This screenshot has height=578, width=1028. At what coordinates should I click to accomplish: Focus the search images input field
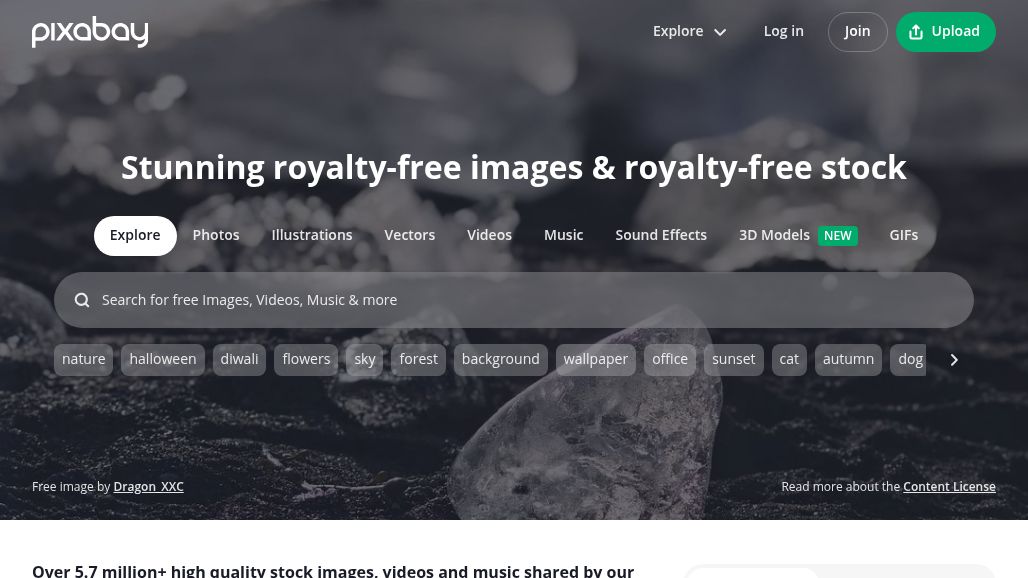click(513, 300)
